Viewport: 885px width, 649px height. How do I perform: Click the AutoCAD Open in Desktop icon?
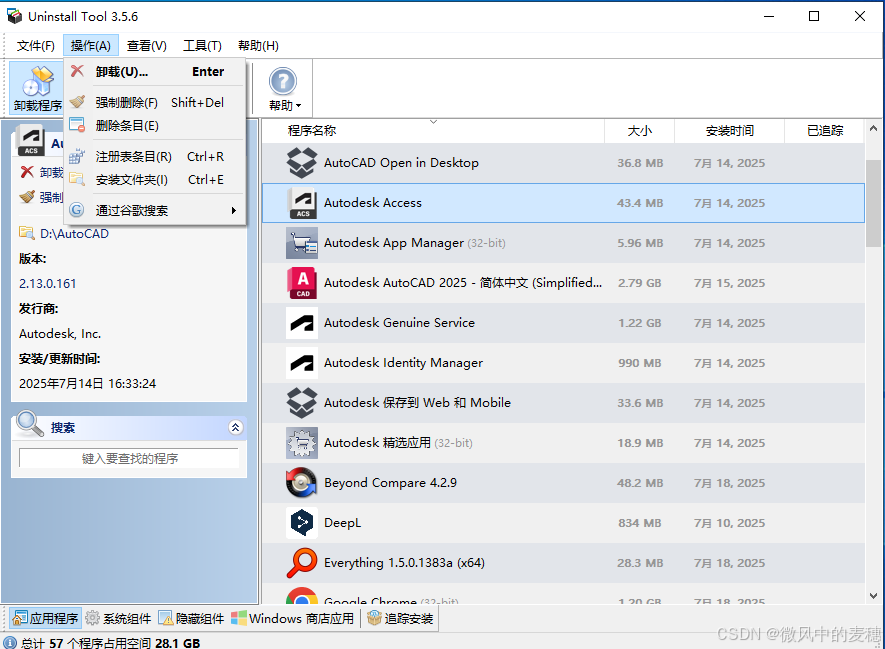pos(302,163)
